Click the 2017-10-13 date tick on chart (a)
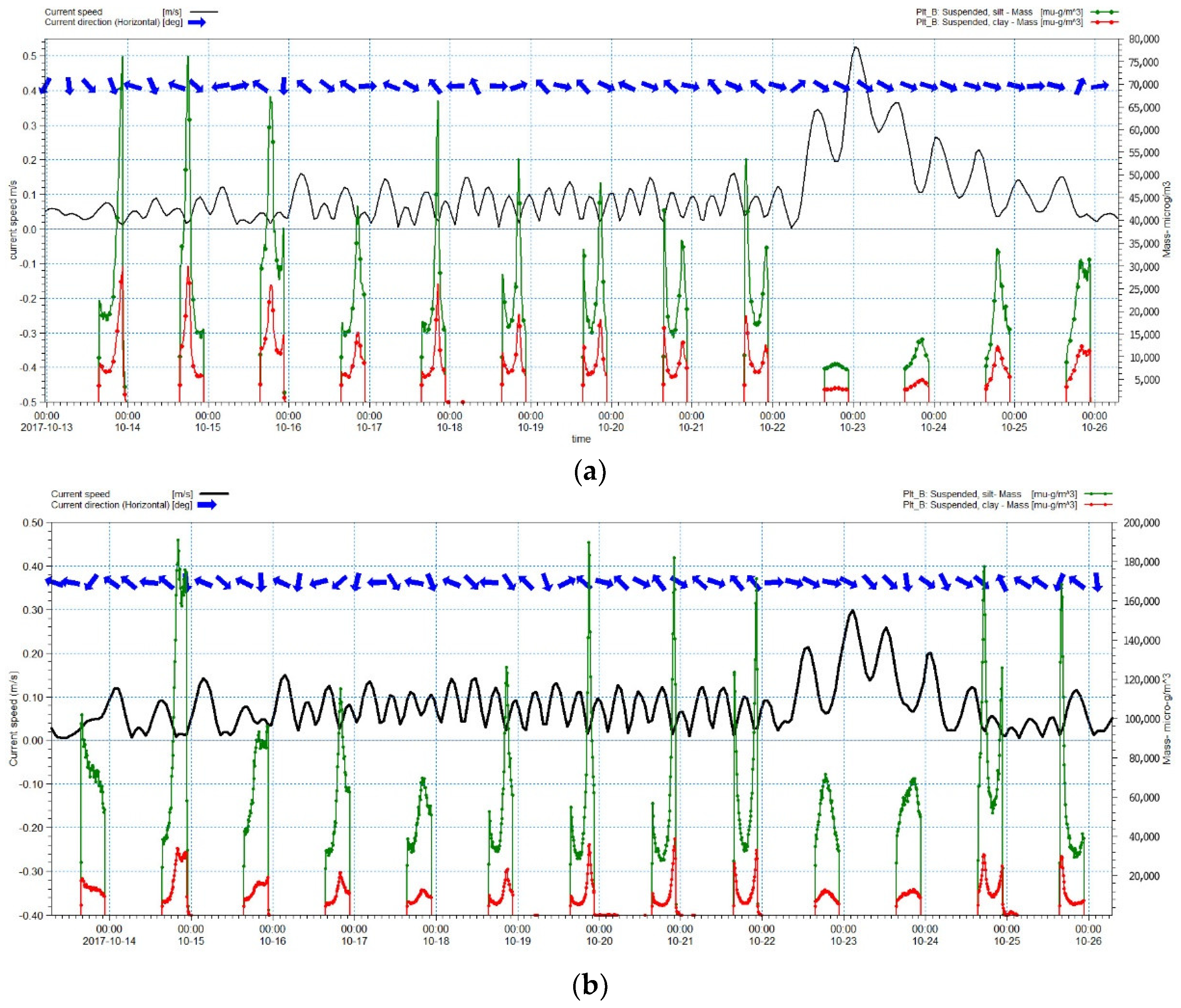 [x=47, y=428]
